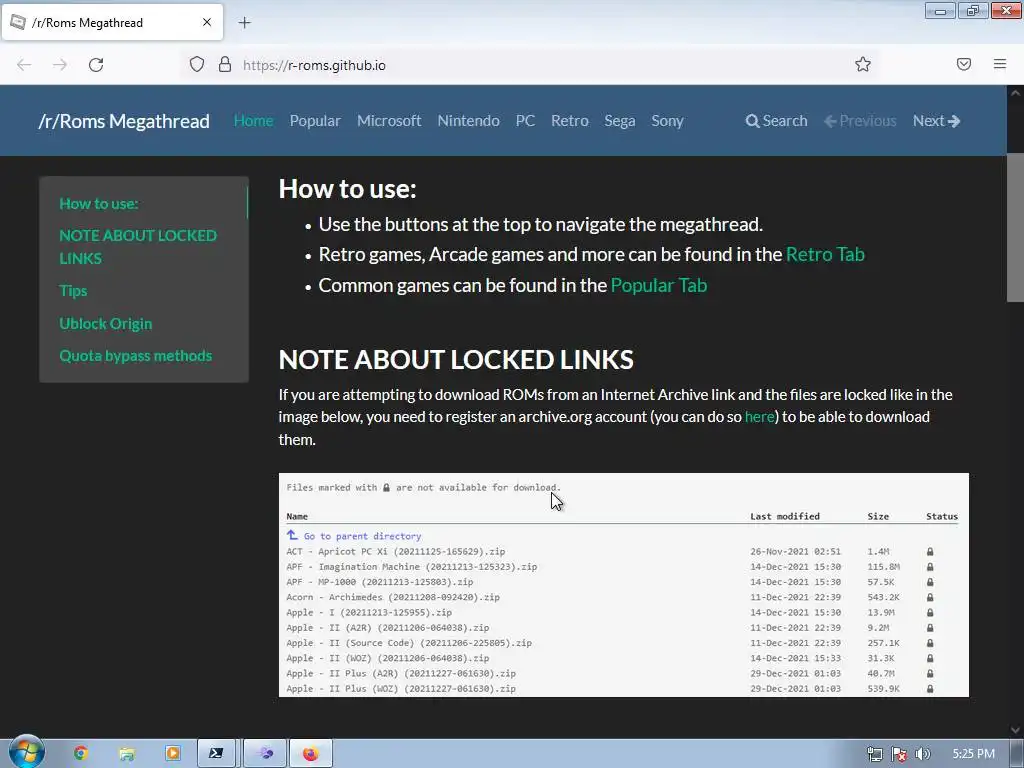This screenshot has height=768, width=1024.
Task: Open the Action Center flag icon
Action: 899,754
